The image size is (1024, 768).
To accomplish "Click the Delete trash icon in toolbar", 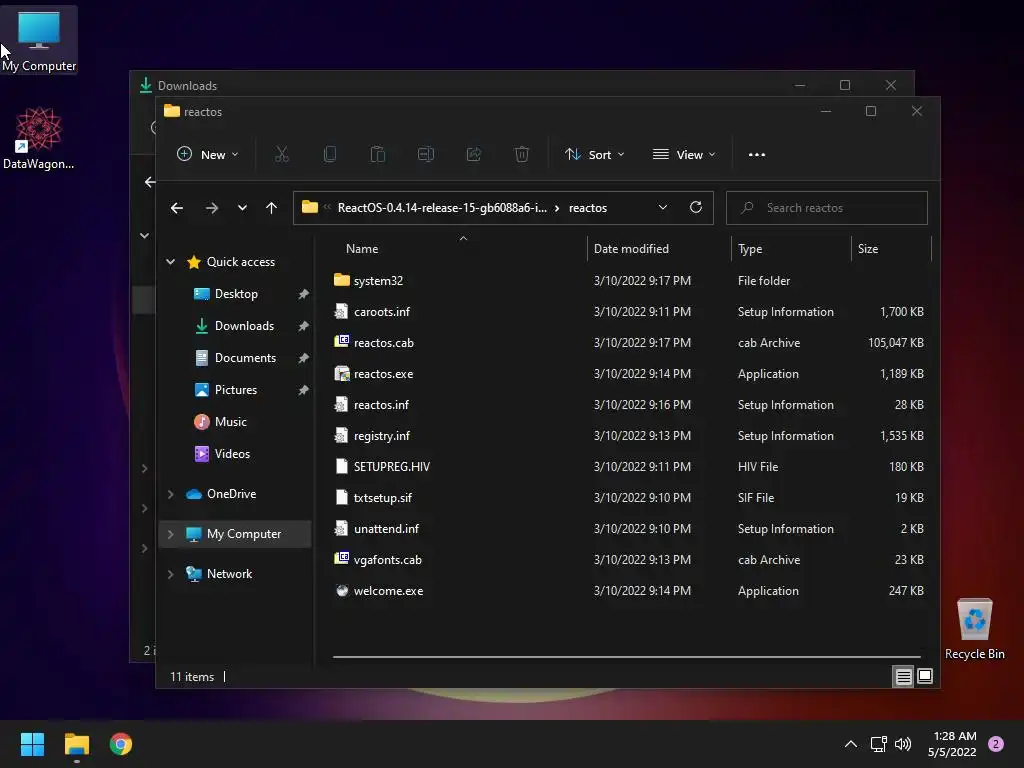I will pyautogui.click(x=521, y=155).
